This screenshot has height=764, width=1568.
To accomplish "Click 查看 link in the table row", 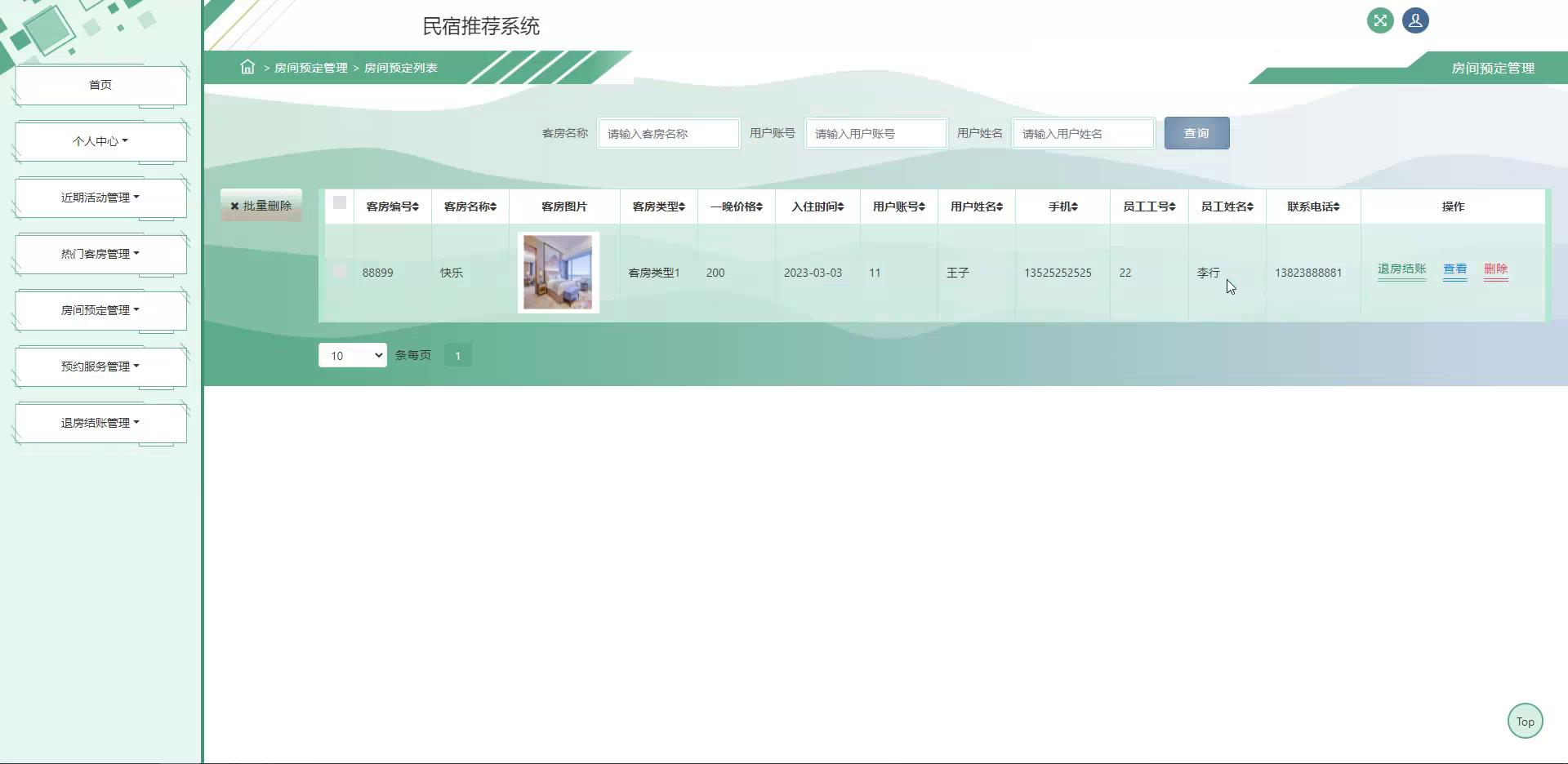I will tap(1454, 269).
